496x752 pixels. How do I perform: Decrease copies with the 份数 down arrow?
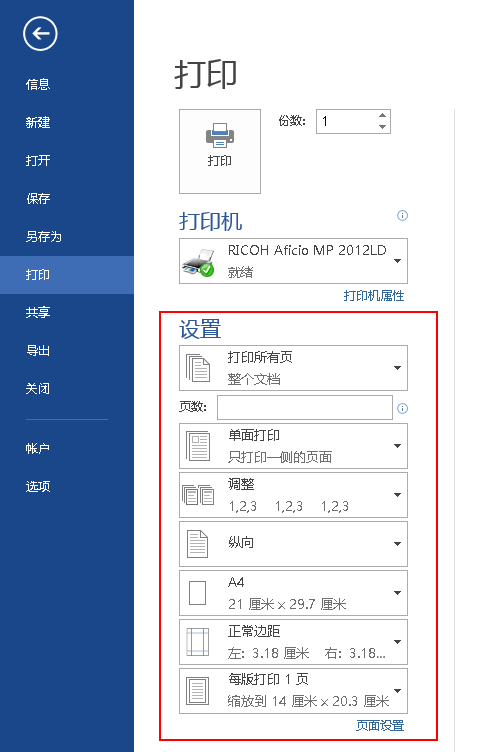coord(382,127)
